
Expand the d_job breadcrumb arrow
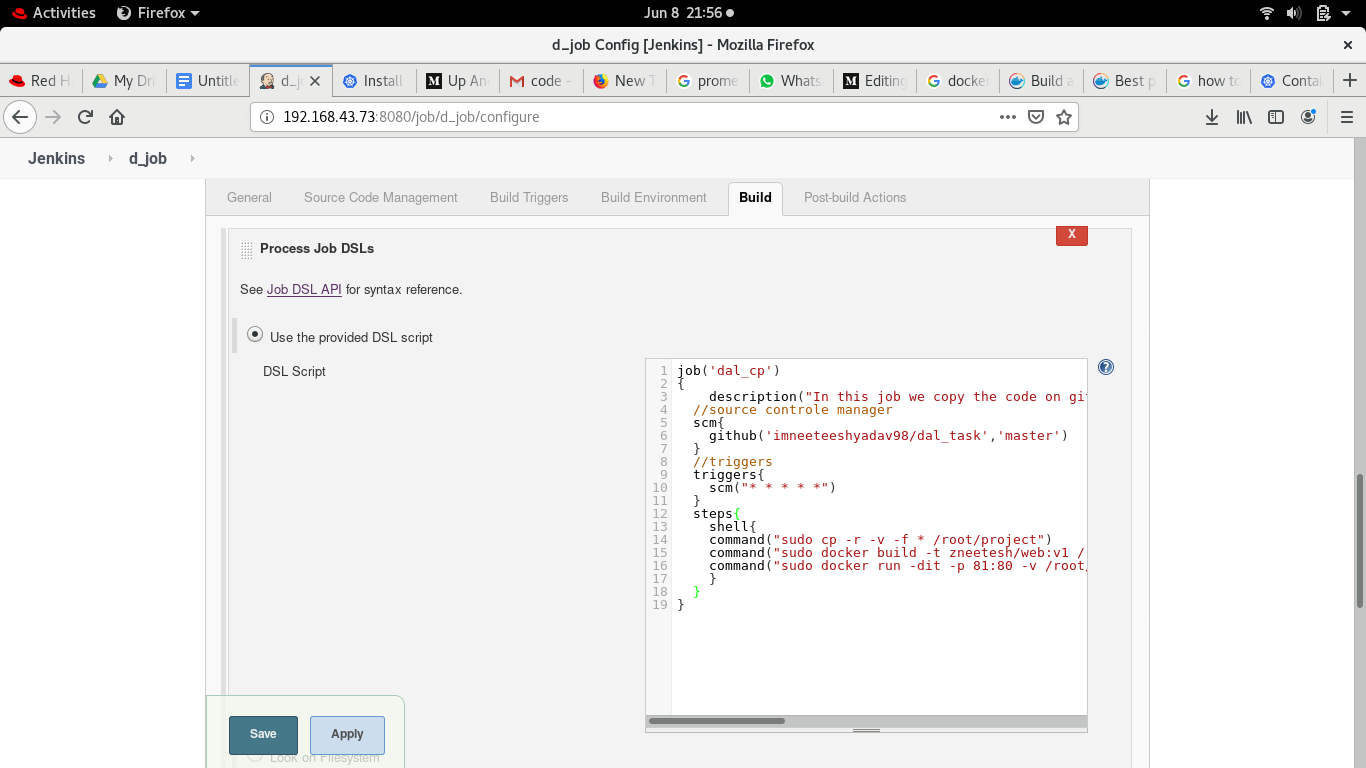click(192, 159)
